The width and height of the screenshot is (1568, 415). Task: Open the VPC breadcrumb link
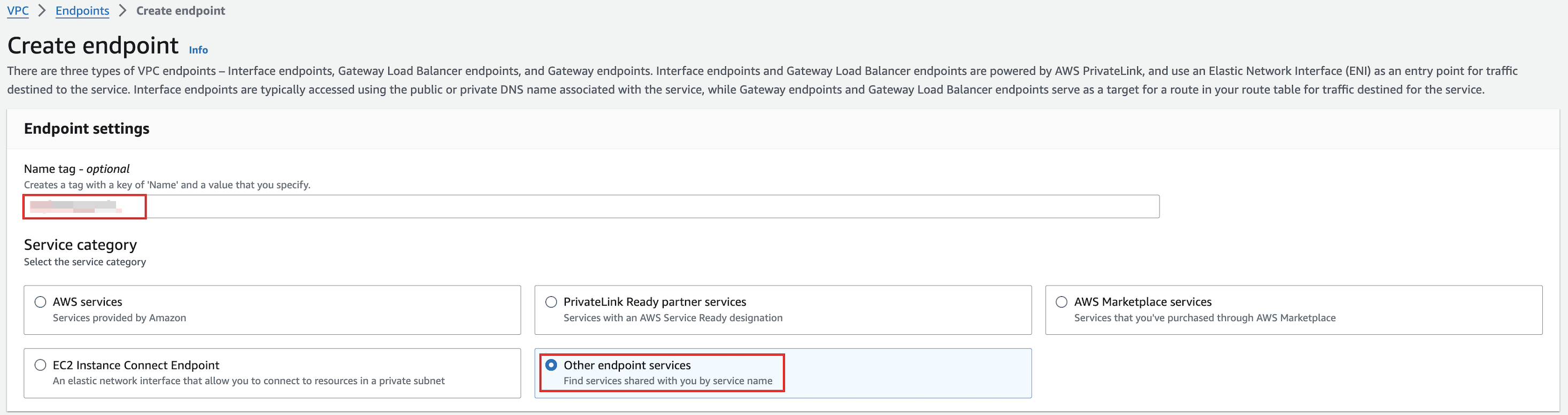pyautogui.click(x=18, y=11)
